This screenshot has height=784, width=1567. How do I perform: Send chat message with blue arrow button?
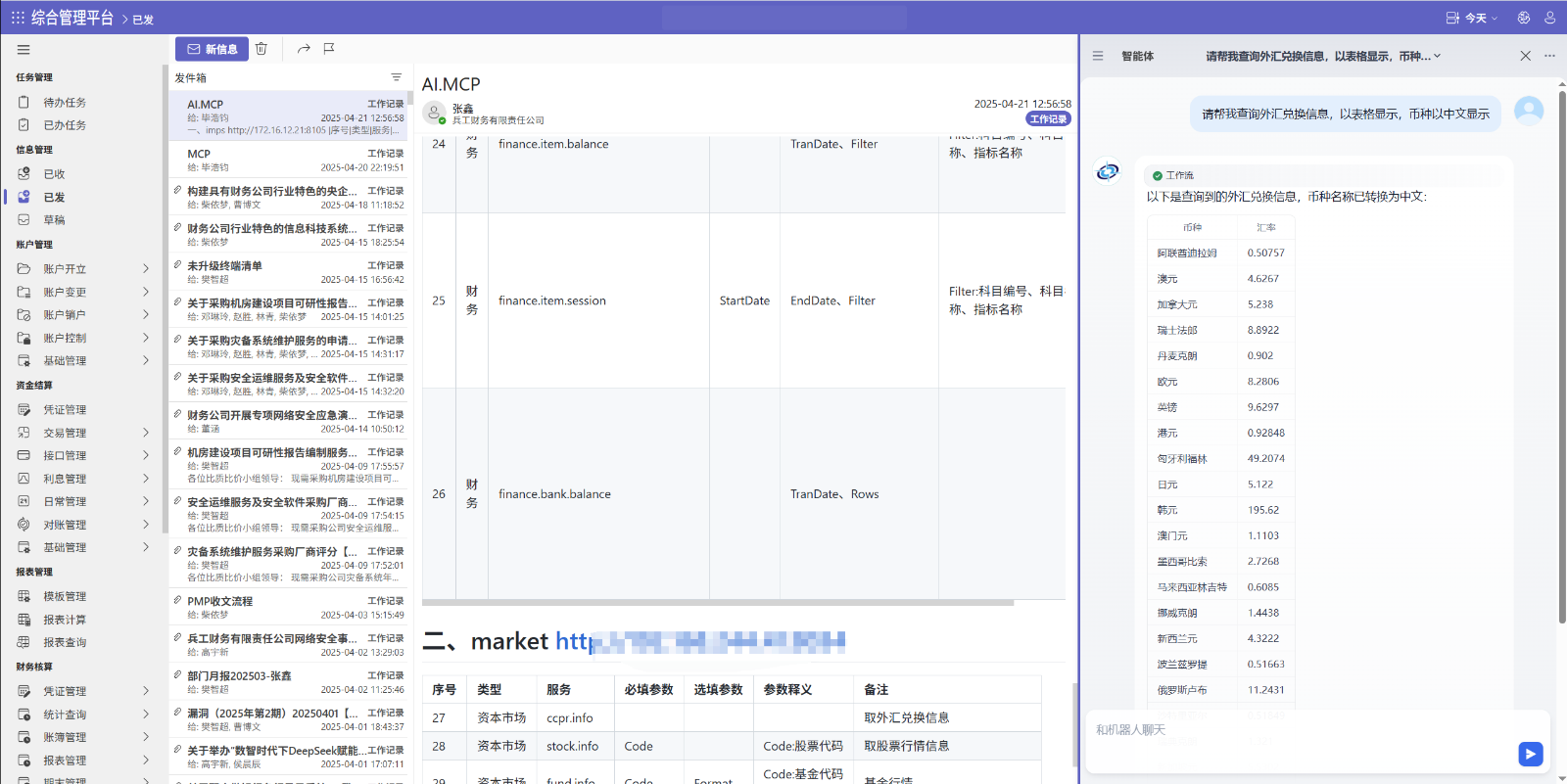click(x=1530, y=753)
